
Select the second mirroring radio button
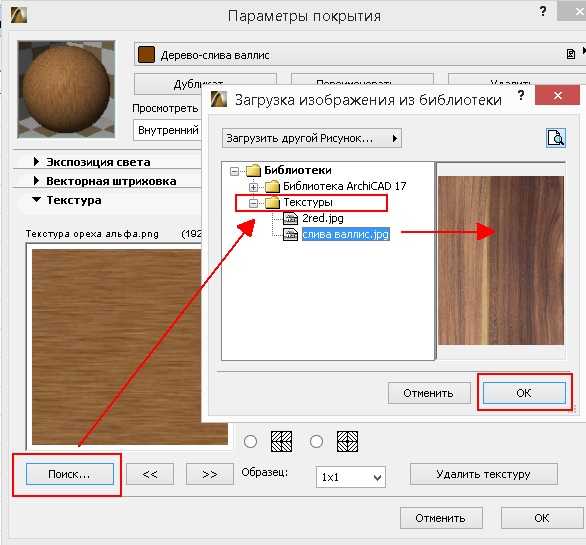(316, 441)
